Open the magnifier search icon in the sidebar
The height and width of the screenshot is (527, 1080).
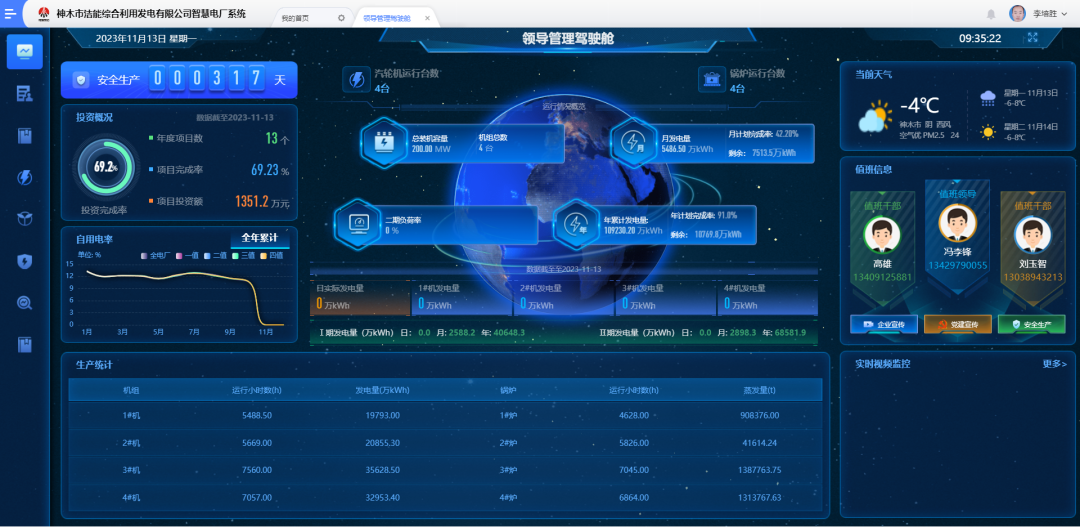24,303
